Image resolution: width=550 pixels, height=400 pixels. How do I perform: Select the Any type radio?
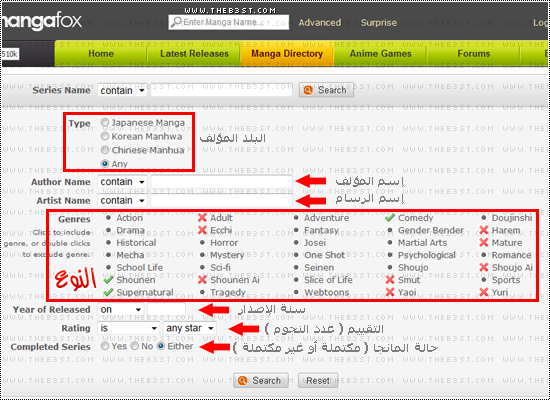(105, 164)
